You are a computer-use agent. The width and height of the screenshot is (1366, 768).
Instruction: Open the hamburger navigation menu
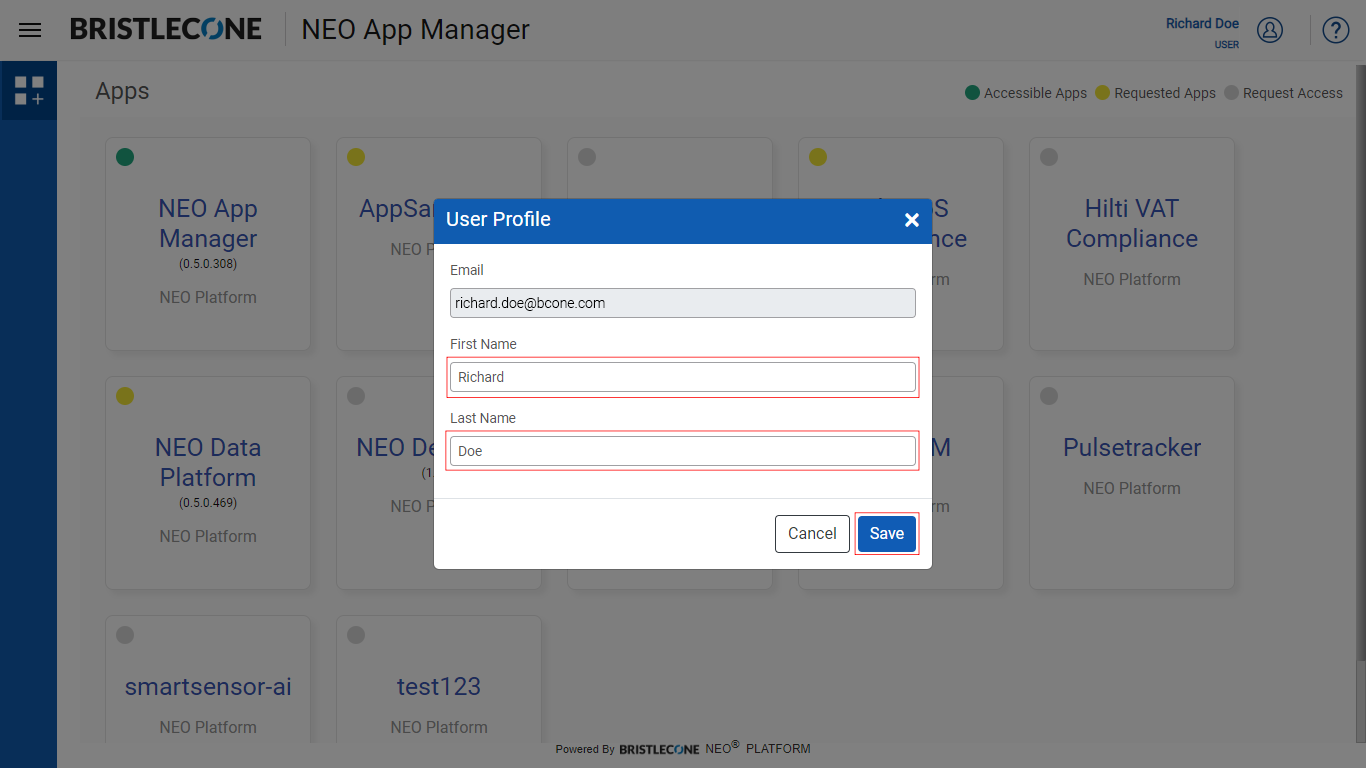coord(30,30)
